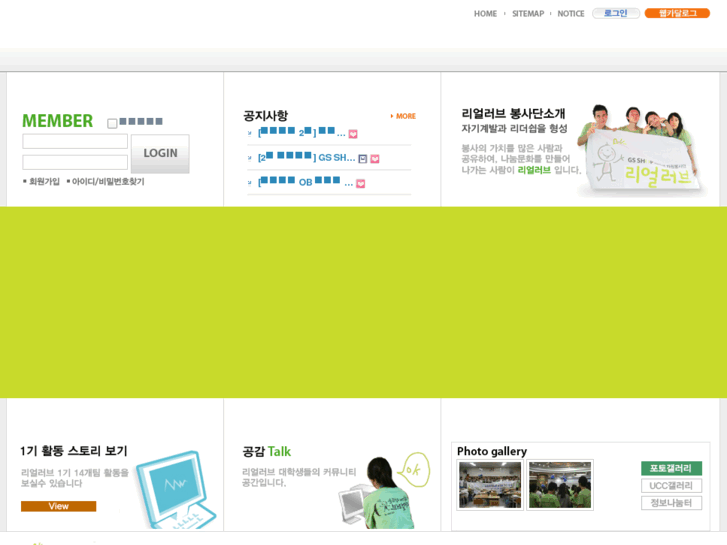Click pink heart icon on OB notice
Viewport: 727px width, 545px height.
tap(360, 184)
